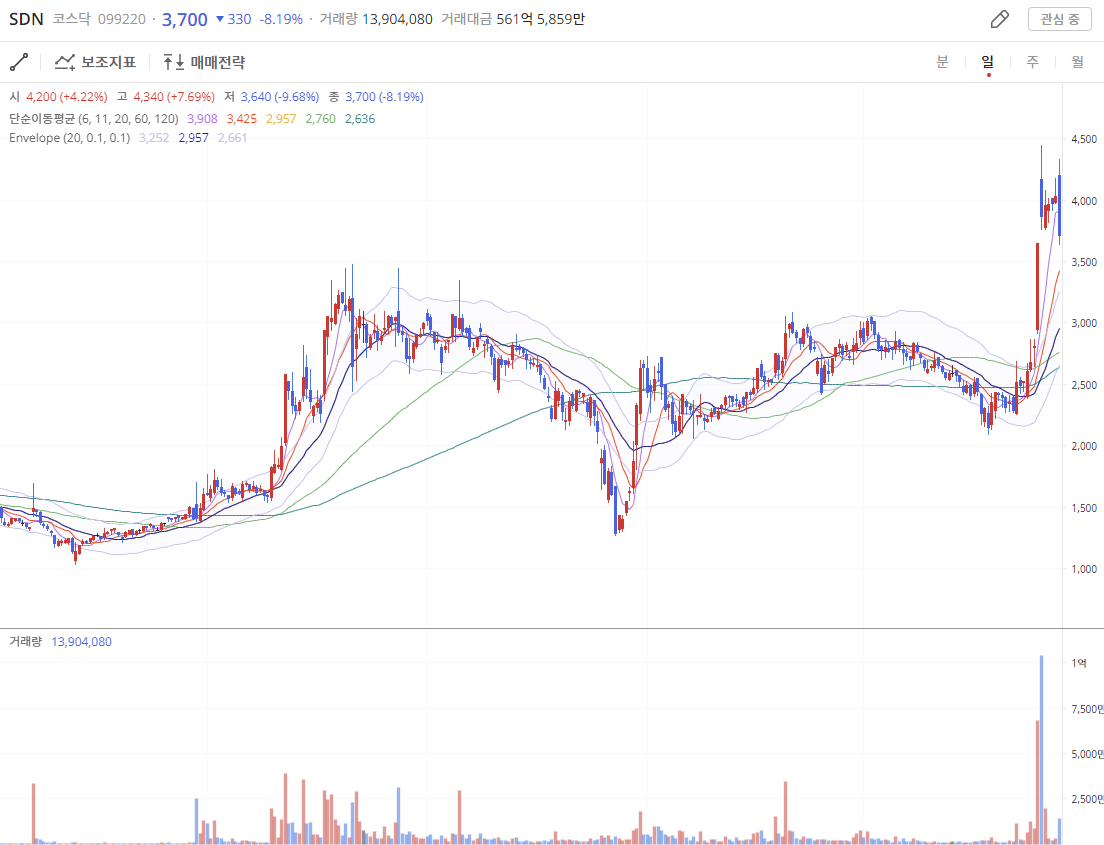Select the 일 daily chart tab

(987, 62)
